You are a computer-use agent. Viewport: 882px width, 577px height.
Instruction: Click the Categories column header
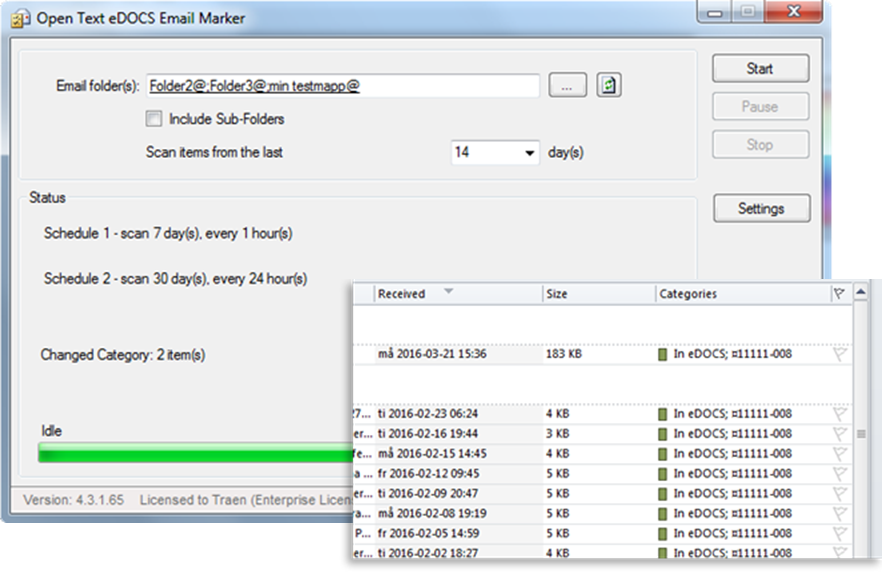tap(742, 294)
